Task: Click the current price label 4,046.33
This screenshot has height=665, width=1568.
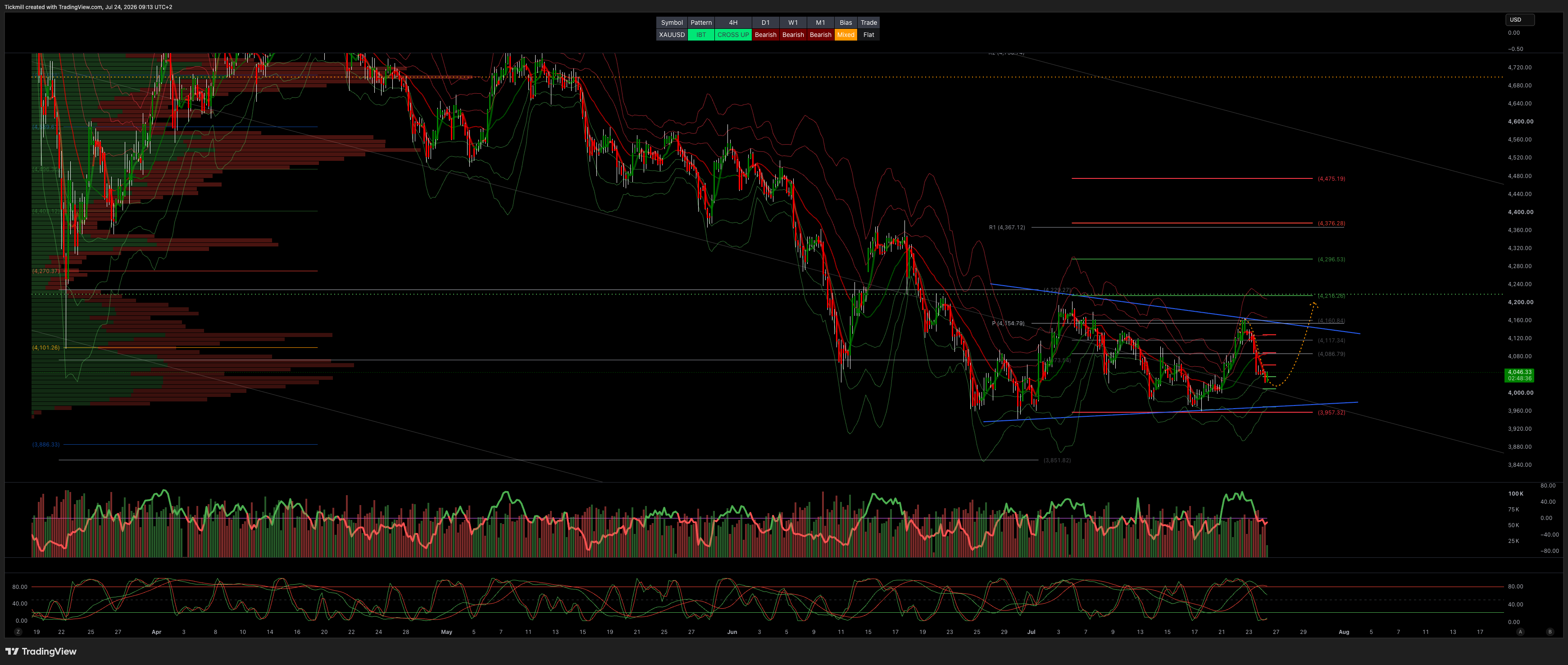Action: coord(1519,372)
